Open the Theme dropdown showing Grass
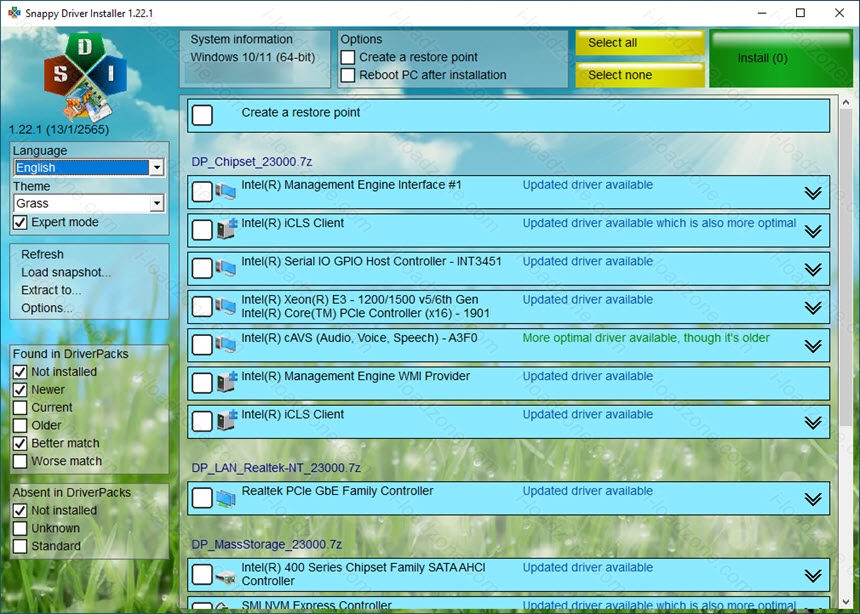The image size is (860, 614). click(88, 203)
